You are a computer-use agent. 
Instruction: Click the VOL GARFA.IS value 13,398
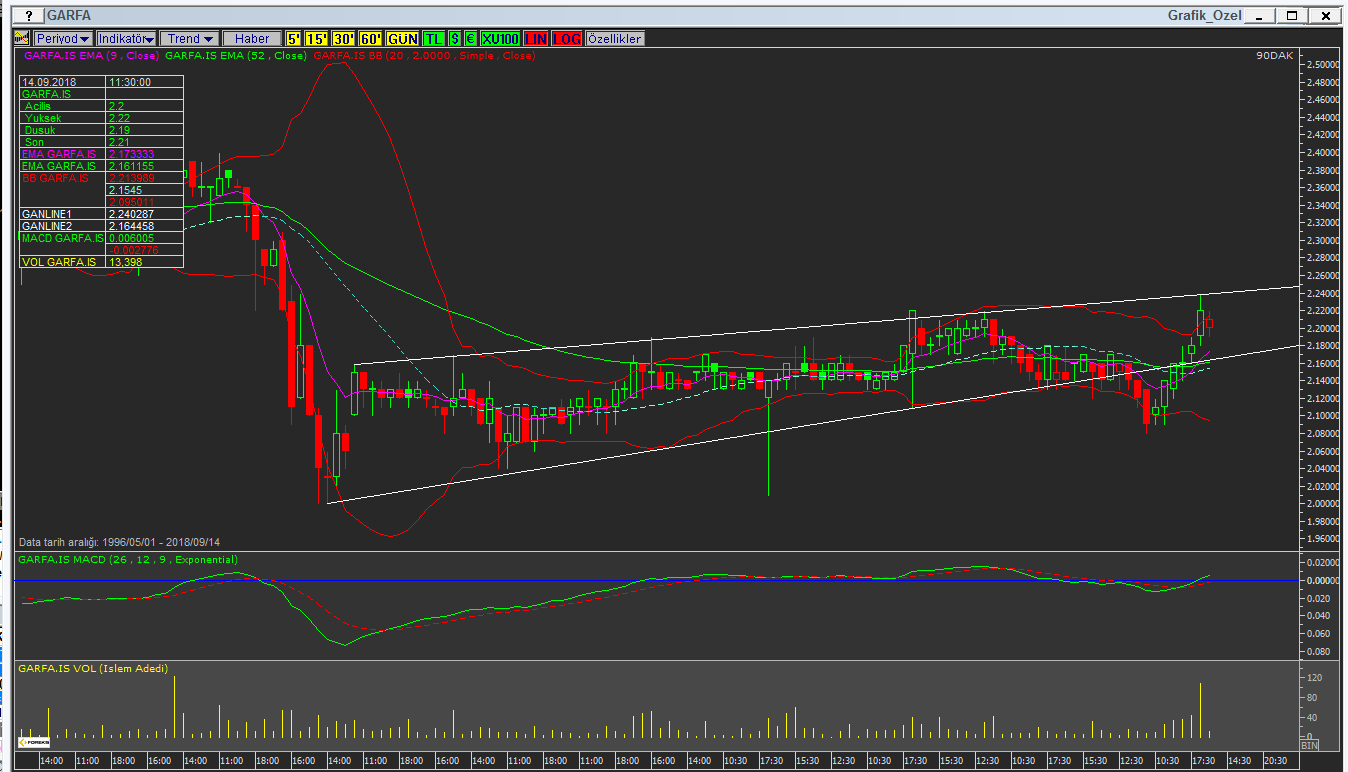[145, 262]
